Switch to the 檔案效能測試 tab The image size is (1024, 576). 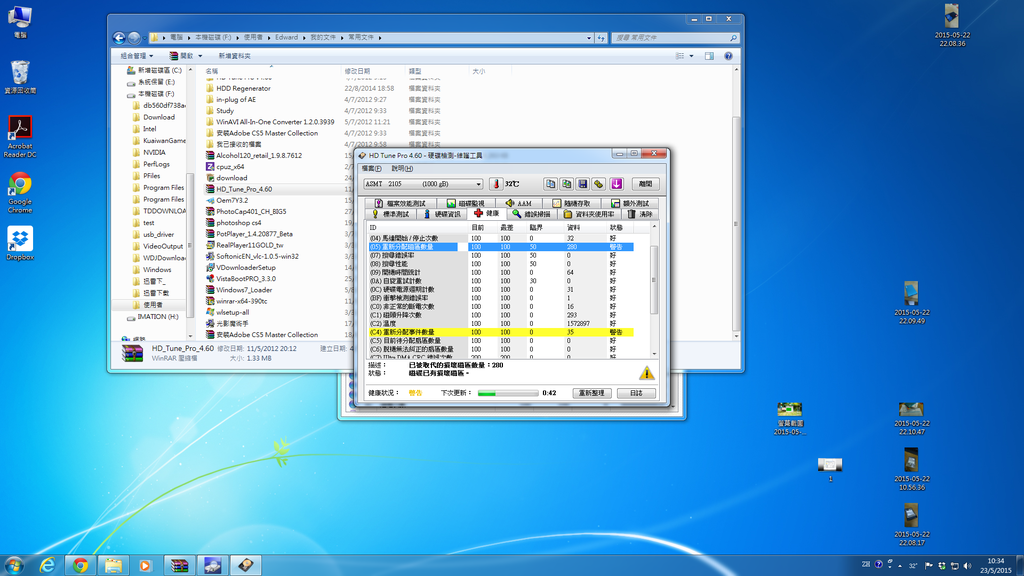400,203
